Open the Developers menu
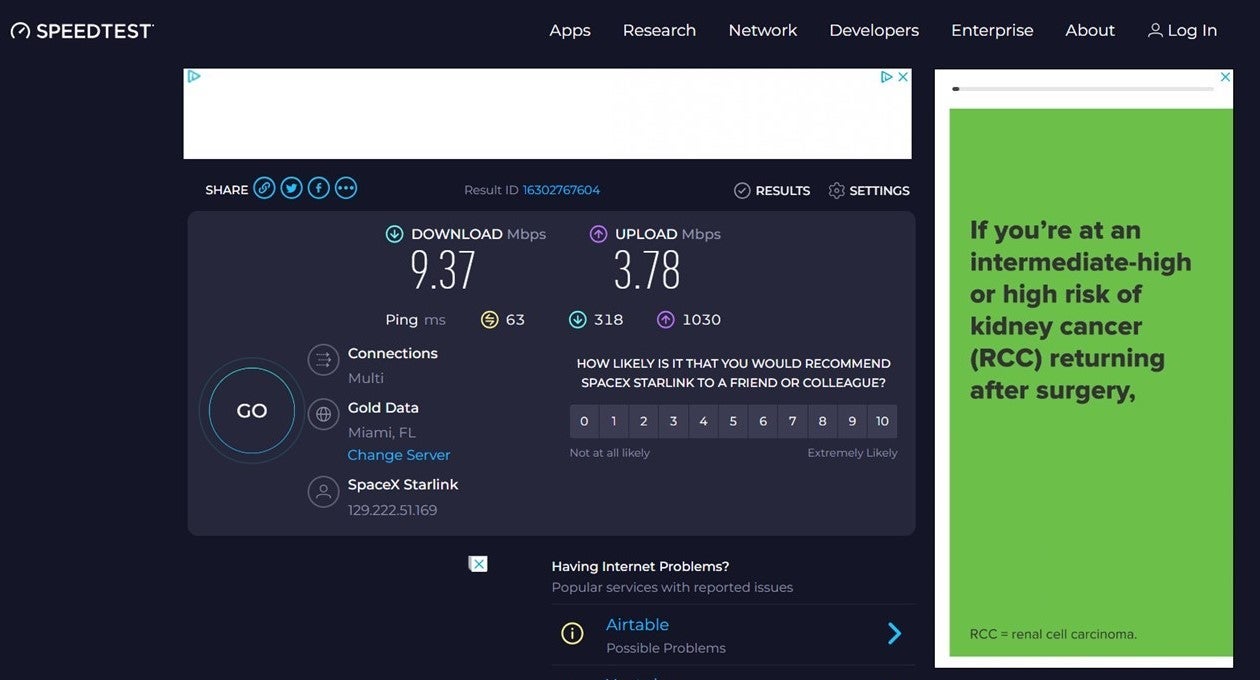The height and width of the screenshot is (680, 1260). coord(874,31)
